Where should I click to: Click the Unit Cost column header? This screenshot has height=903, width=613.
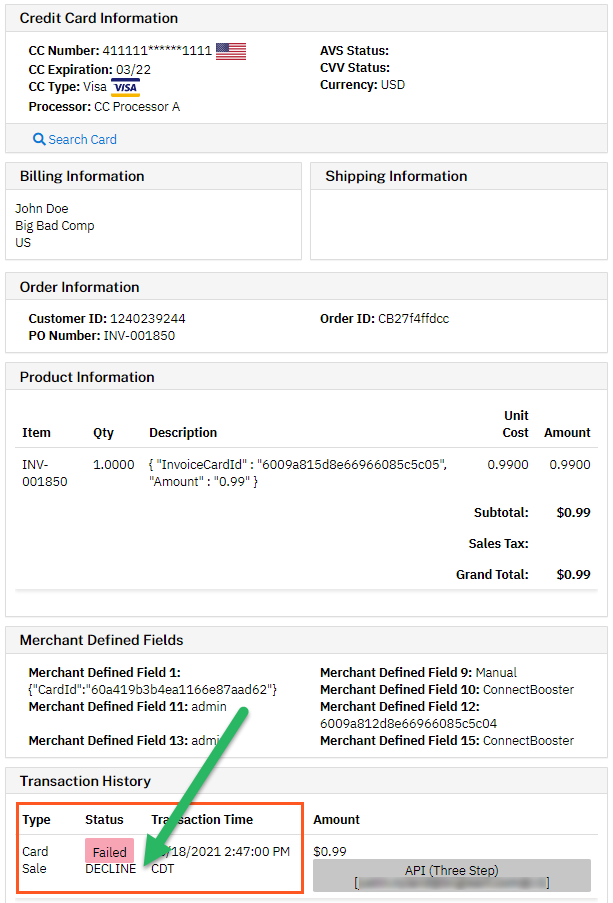[516, 424]
